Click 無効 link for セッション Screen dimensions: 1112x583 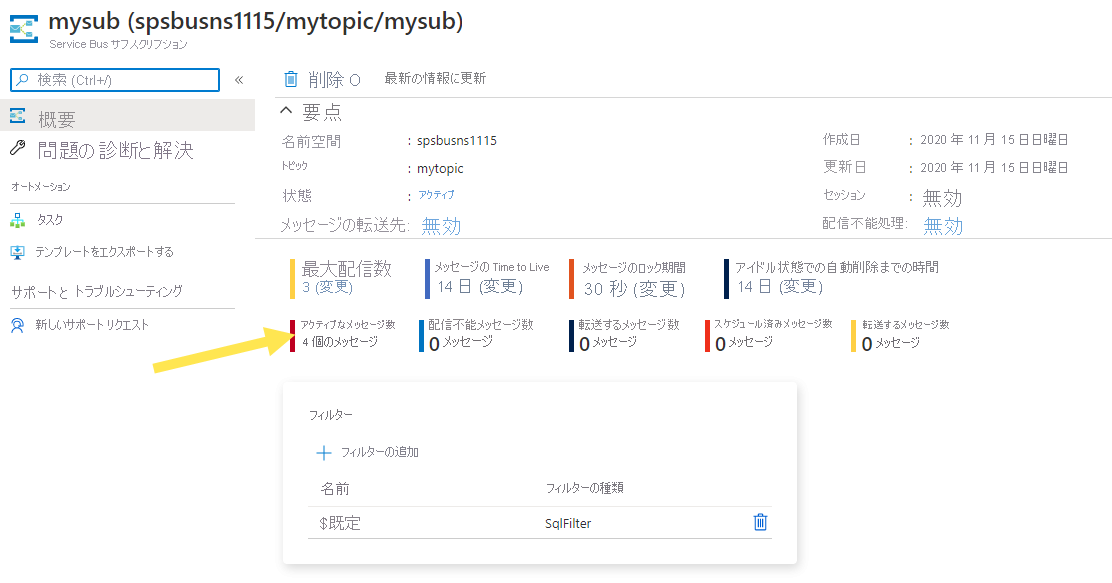coord(942,198)
